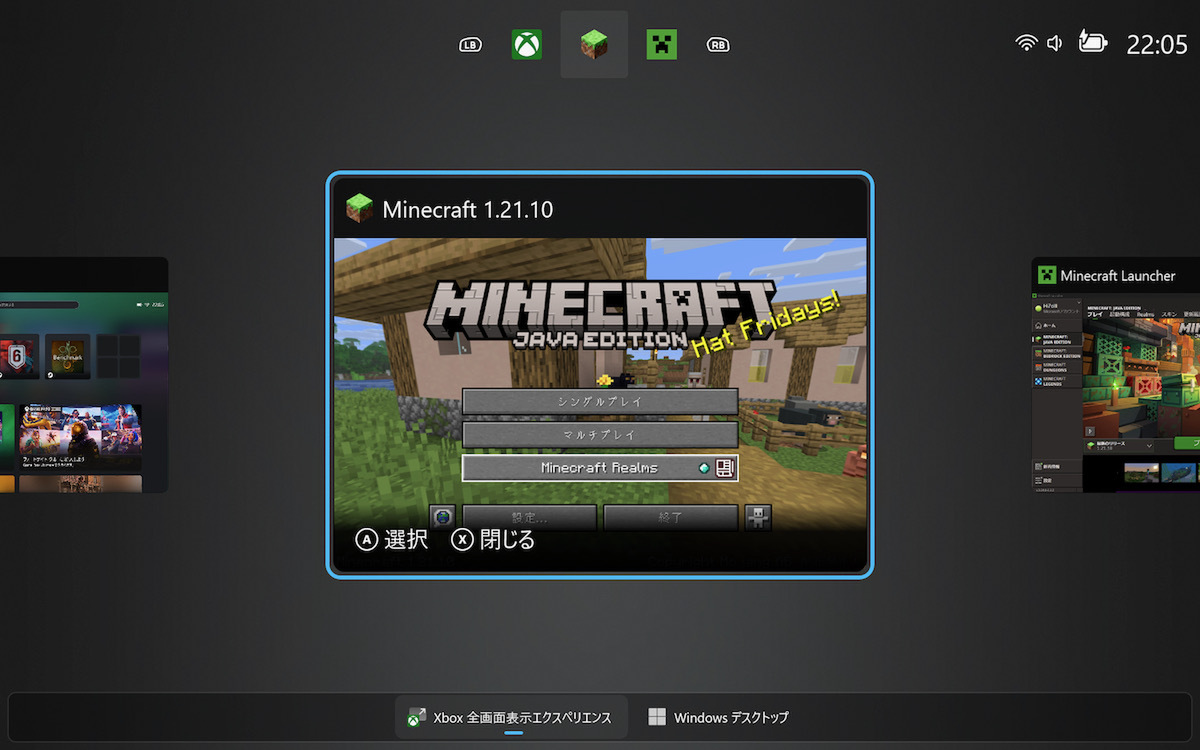Select Minecraft Legends in the Launcher sidebar
This screenshot has width=1200, height=750.
[x=1057, y=381]
